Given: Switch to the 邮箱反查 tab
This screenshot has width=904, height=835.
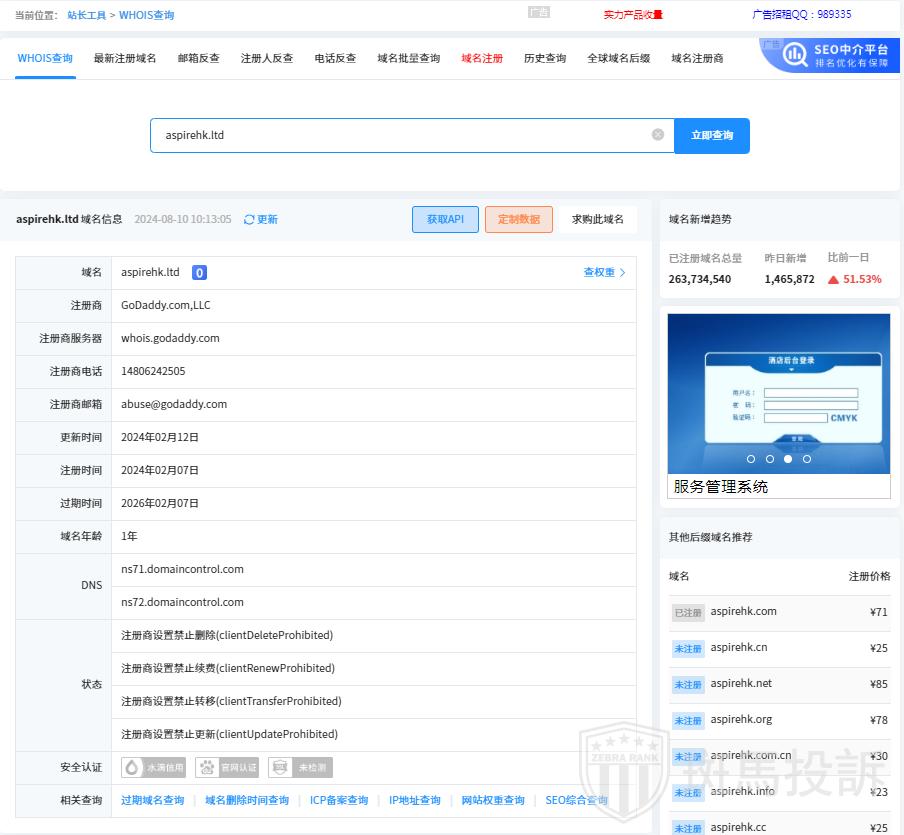Looking at the screenshot, I should click(198, 59).
